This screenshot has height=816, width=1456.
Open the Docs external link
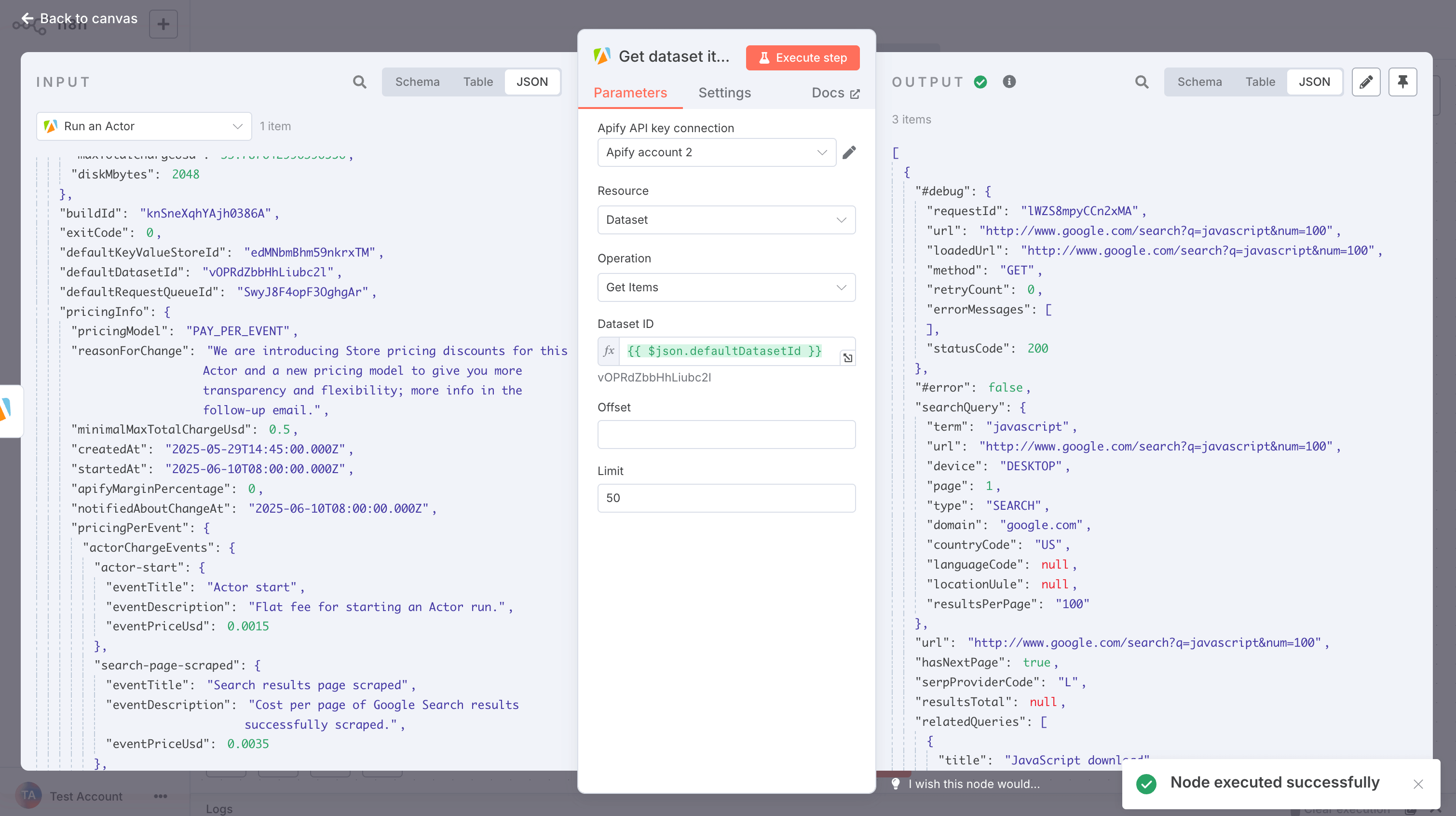(x=835, y=93)
